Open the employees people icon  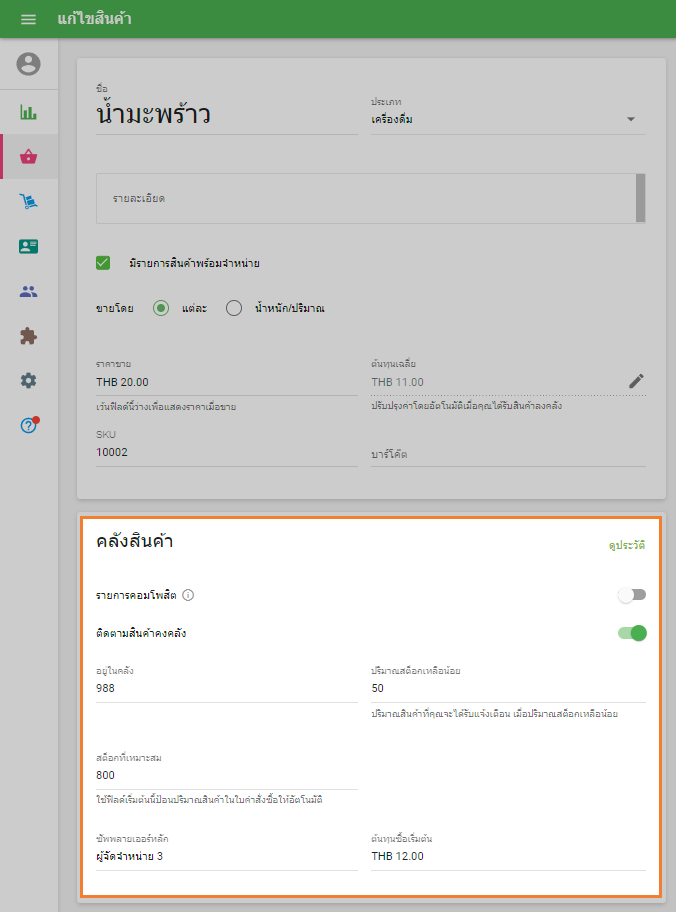point(29,292)
